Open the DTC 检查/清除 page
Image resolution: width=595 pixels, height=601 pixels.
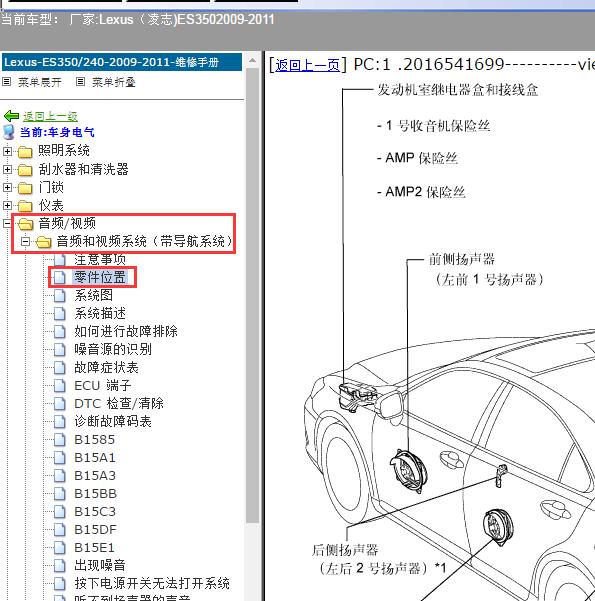pyautogui.click(x=119, y=403)
